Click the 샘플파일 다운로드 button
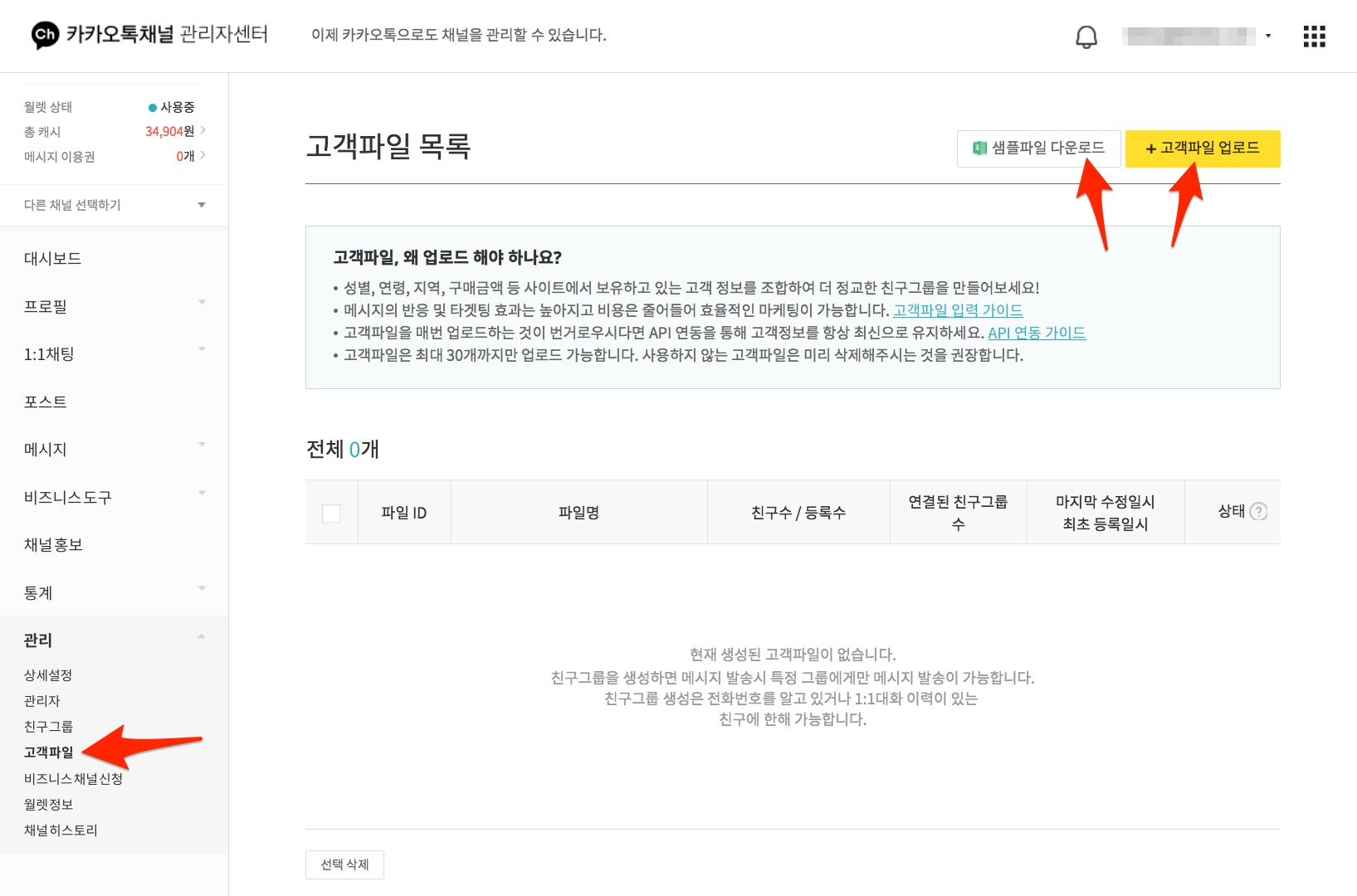The width and height of the screenshot is (1357, 896). click(1038, 149)
